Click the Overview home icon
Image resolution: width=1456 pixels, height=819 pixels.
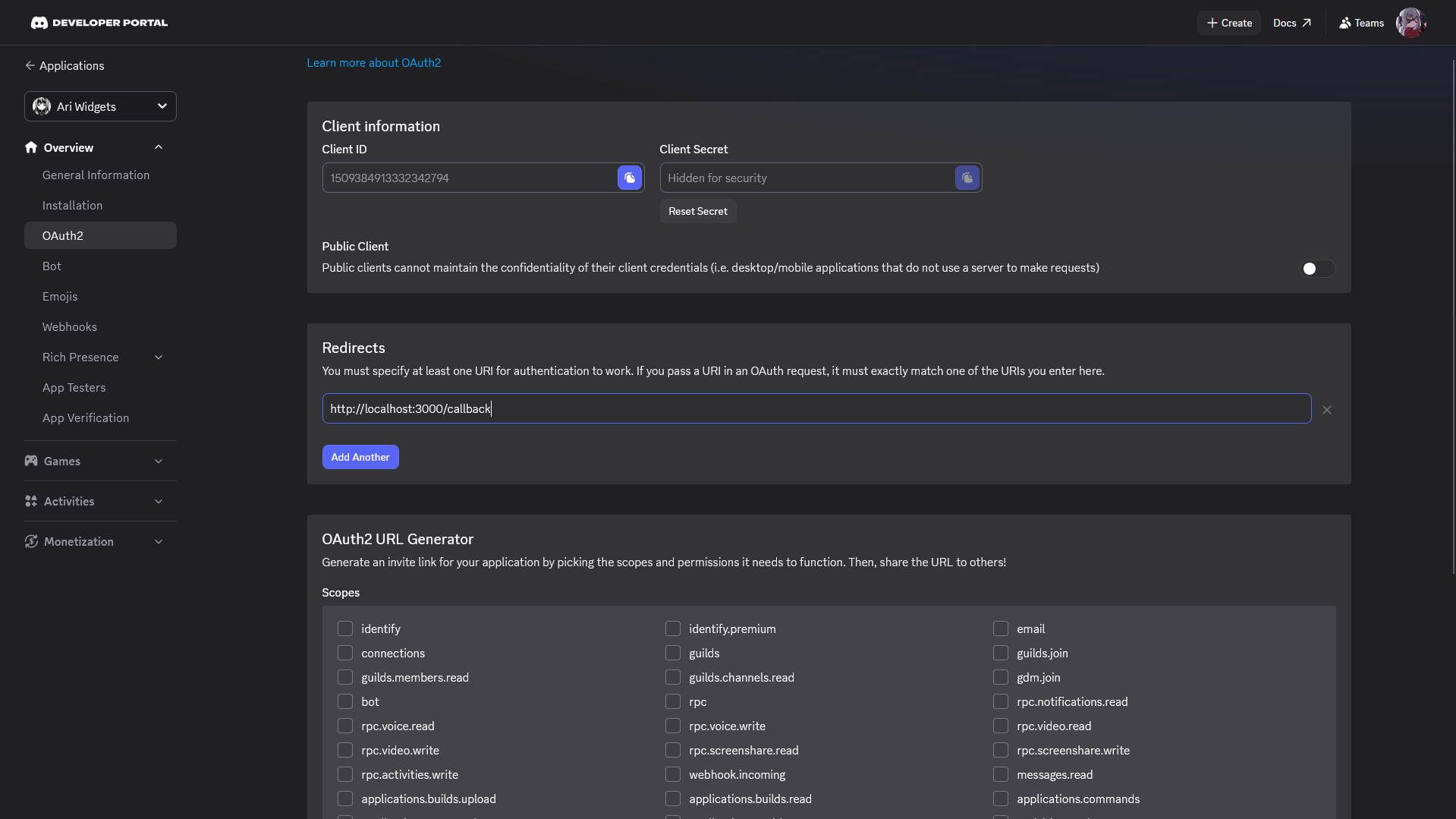pyautogui.click(x=31, y=147)
